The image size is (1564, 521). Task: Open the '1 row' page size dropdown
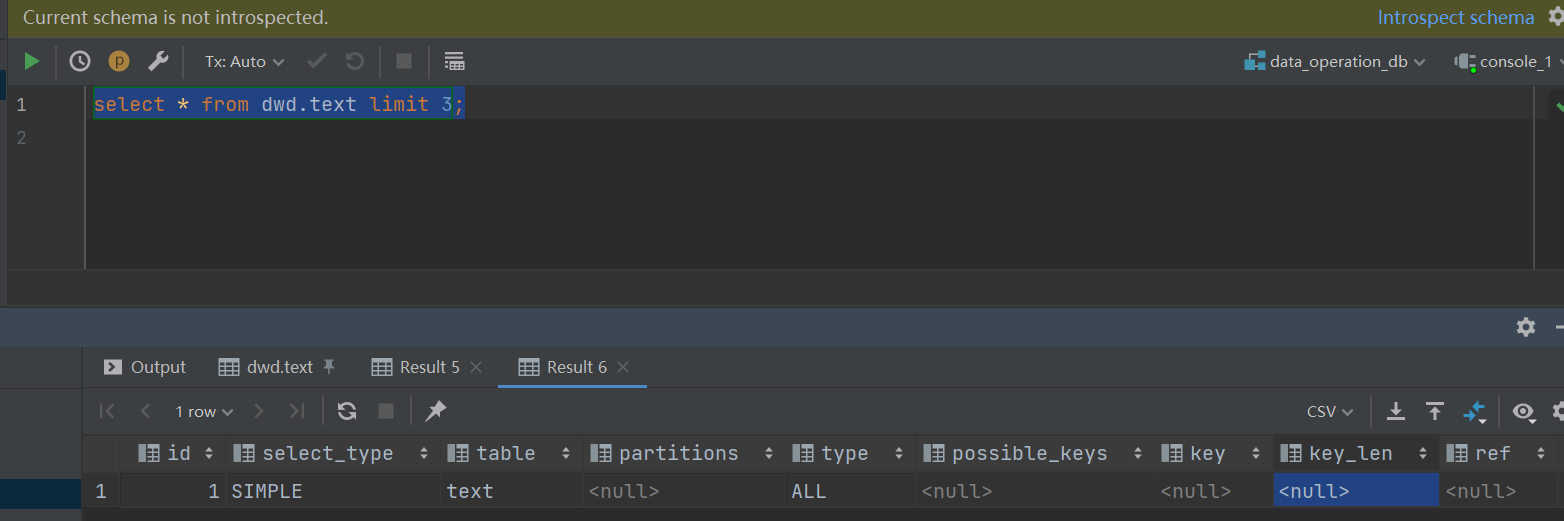(x=204, y=411)
